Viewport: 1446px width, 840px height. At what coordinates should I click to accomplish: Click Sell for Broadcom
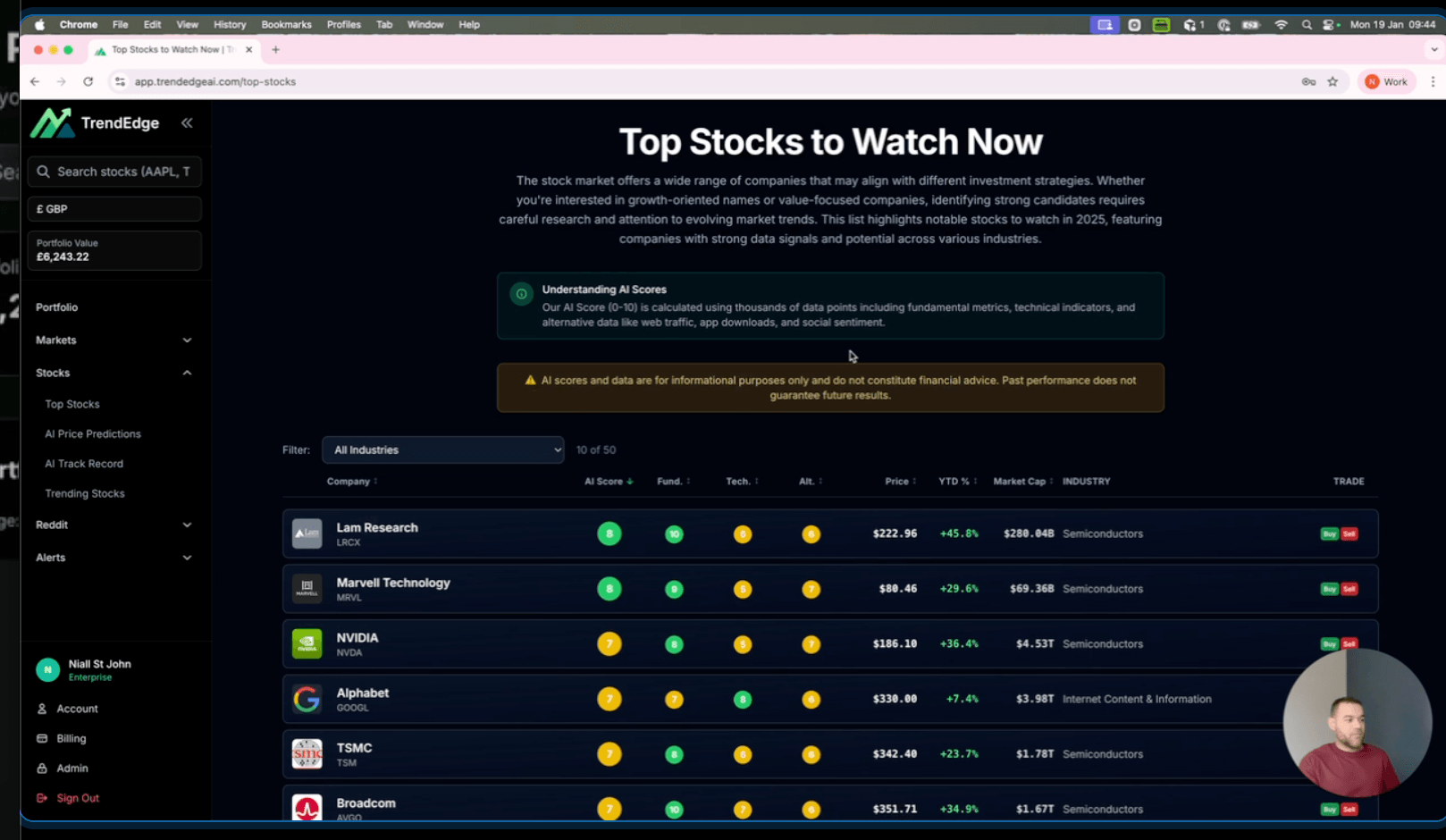click(x=1349, y=810)
